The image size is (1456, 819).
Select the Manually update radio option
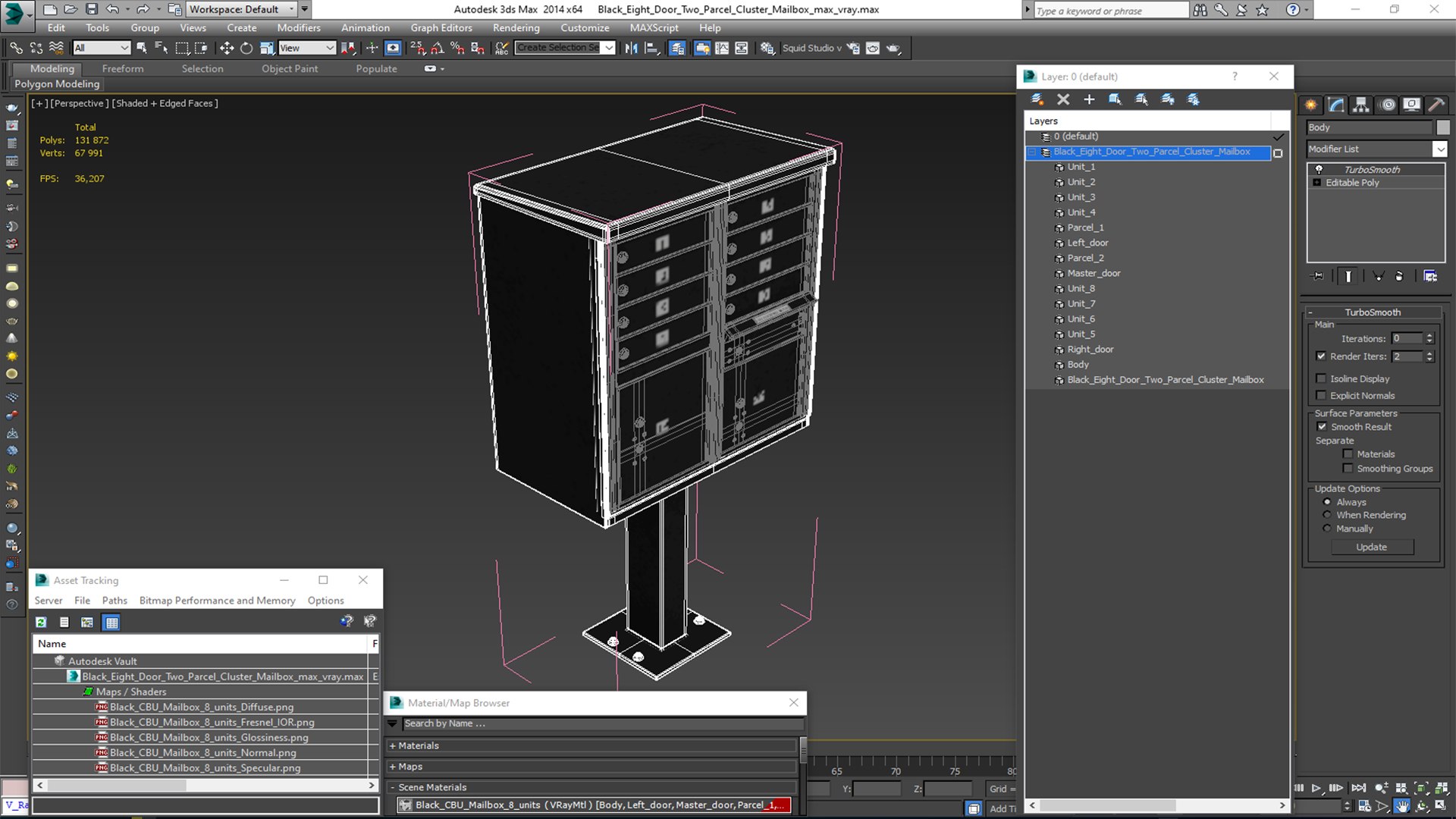click(1326, 528)
